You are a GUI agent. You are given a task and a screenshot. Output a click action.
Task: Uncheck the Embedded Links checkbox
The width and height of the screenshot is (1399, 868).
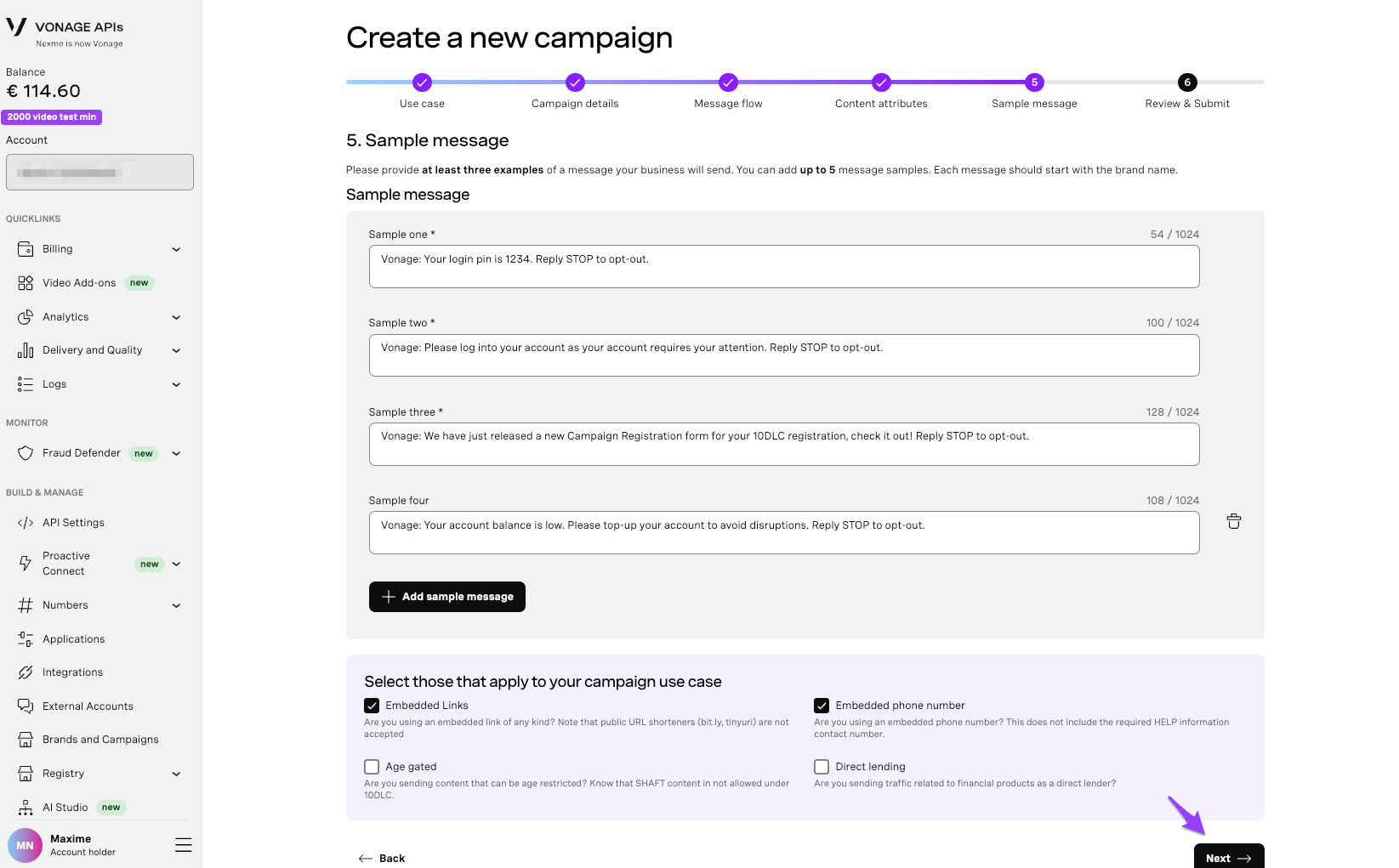tap(372, 706)
